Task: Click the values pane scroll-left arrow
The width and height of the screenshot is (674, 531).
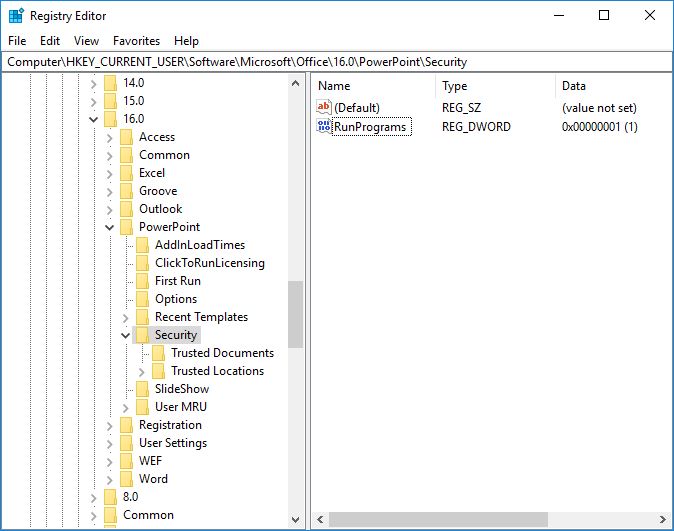Action: click(x=320, y=519)
